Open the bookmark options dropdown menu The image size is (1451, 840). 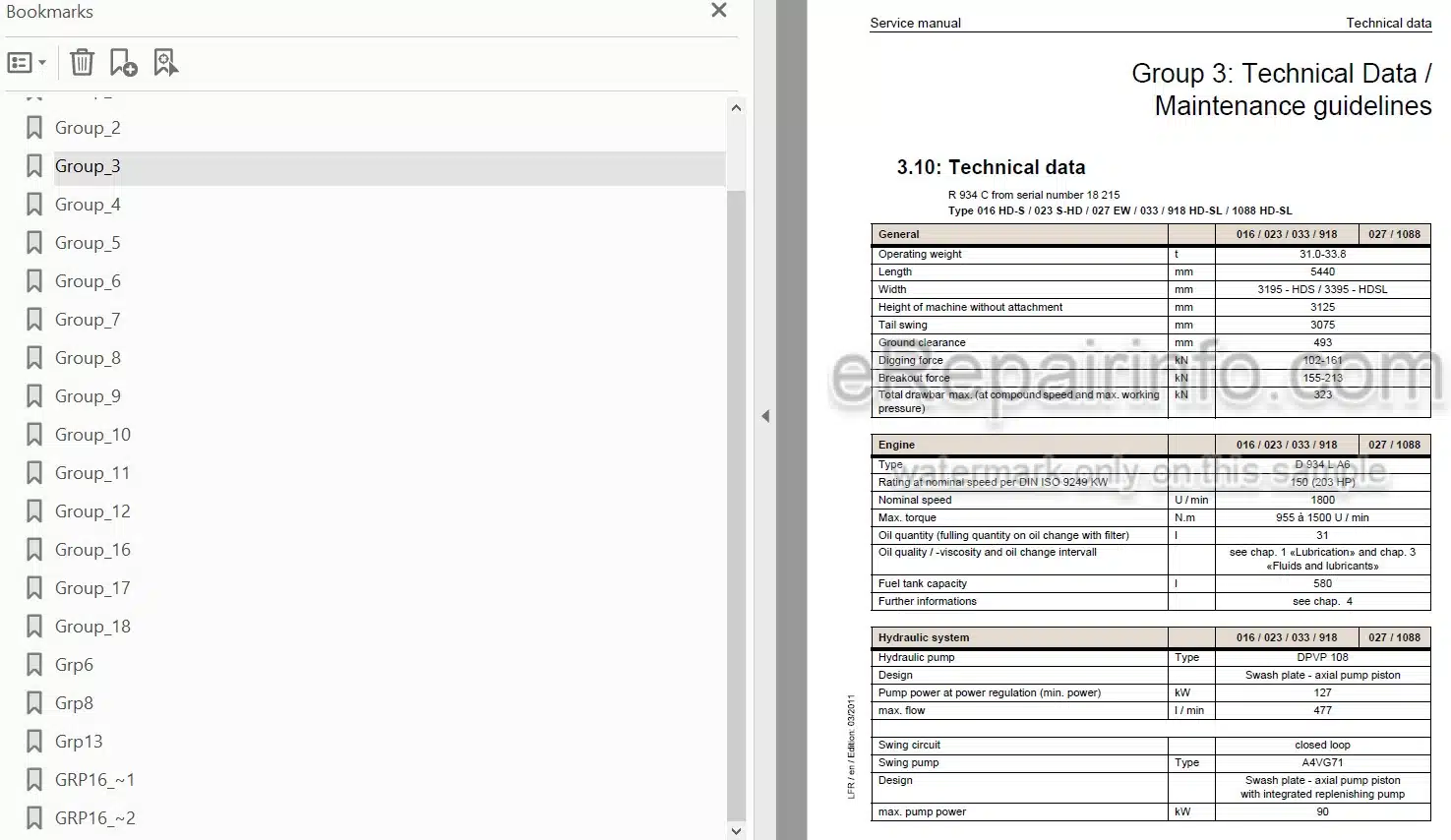27,63
